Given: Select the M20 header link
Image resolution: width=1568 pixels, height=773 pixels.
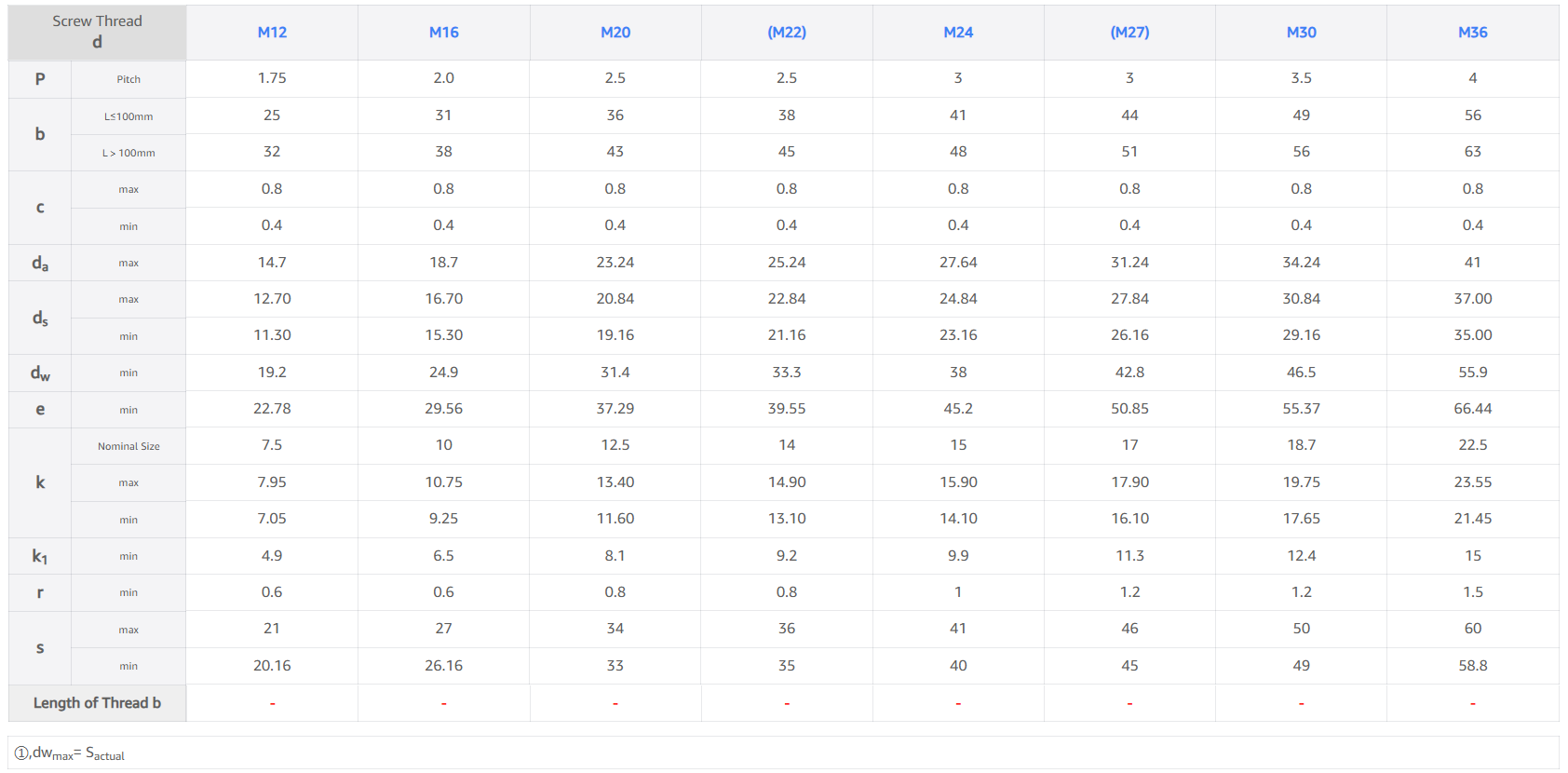Looking at the screenshot, I should coord(615,33).
